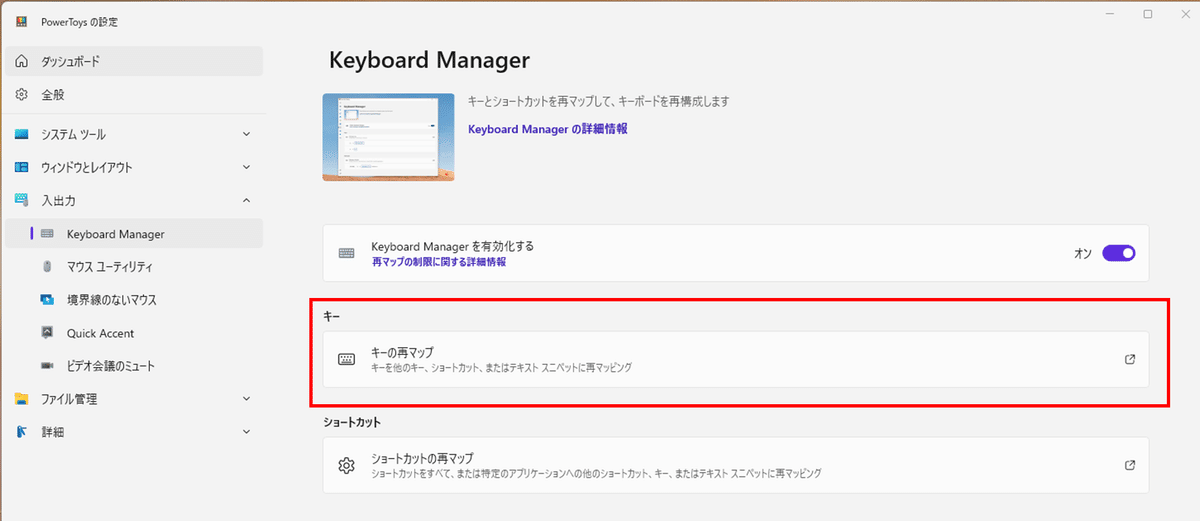Click the PowerToys app logo icon
The height and width of the screenshot is (521, 1200).
pyautogui.click(x=21, y=21)
